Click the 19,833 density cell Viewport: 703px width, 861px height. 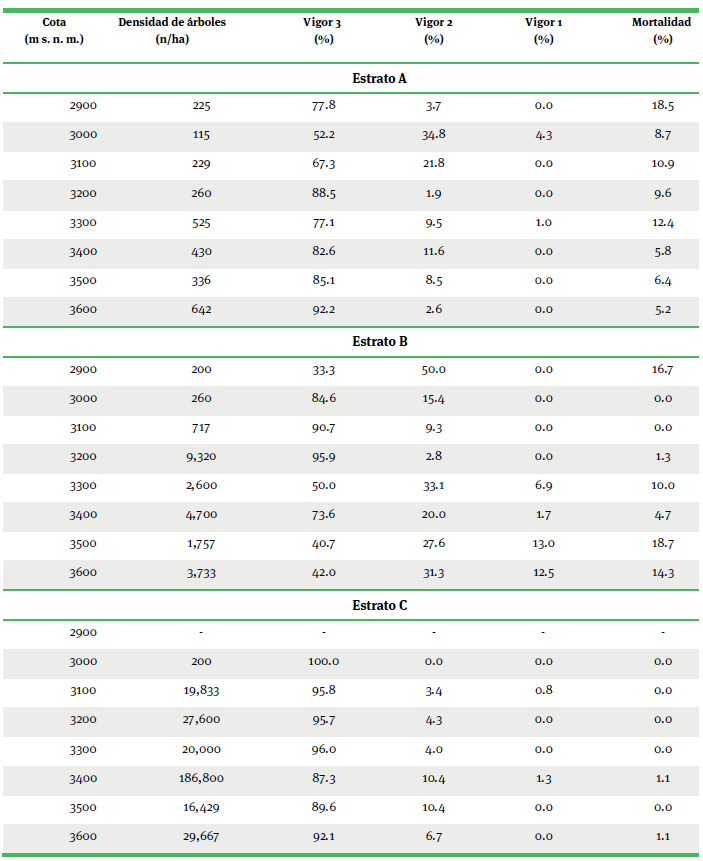tap(201, 690)
